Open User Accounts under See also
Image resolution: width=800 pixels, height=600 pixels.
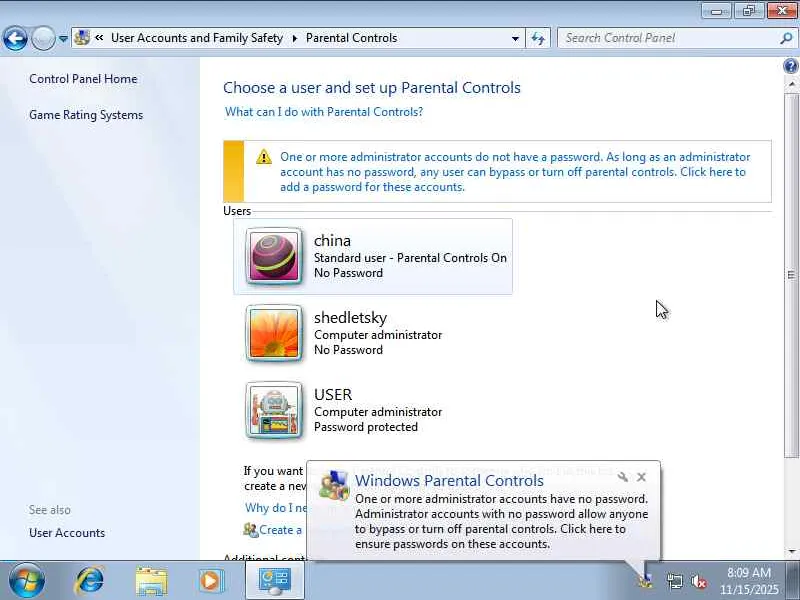(67, 533)
